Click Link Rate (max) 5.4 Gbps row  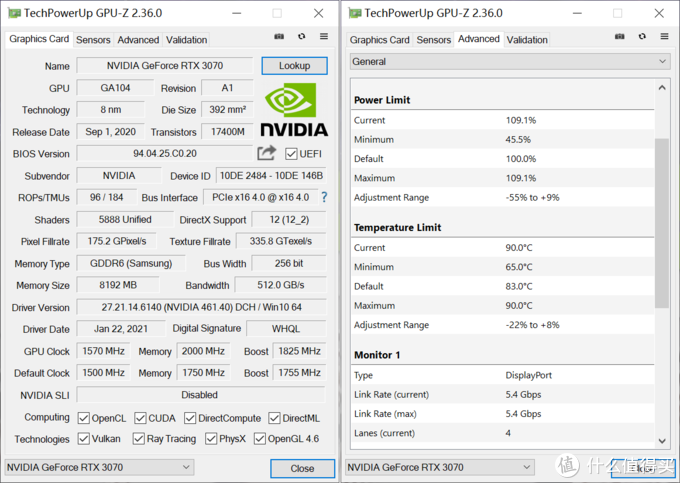pyautogui.click(x=503, y=414)
